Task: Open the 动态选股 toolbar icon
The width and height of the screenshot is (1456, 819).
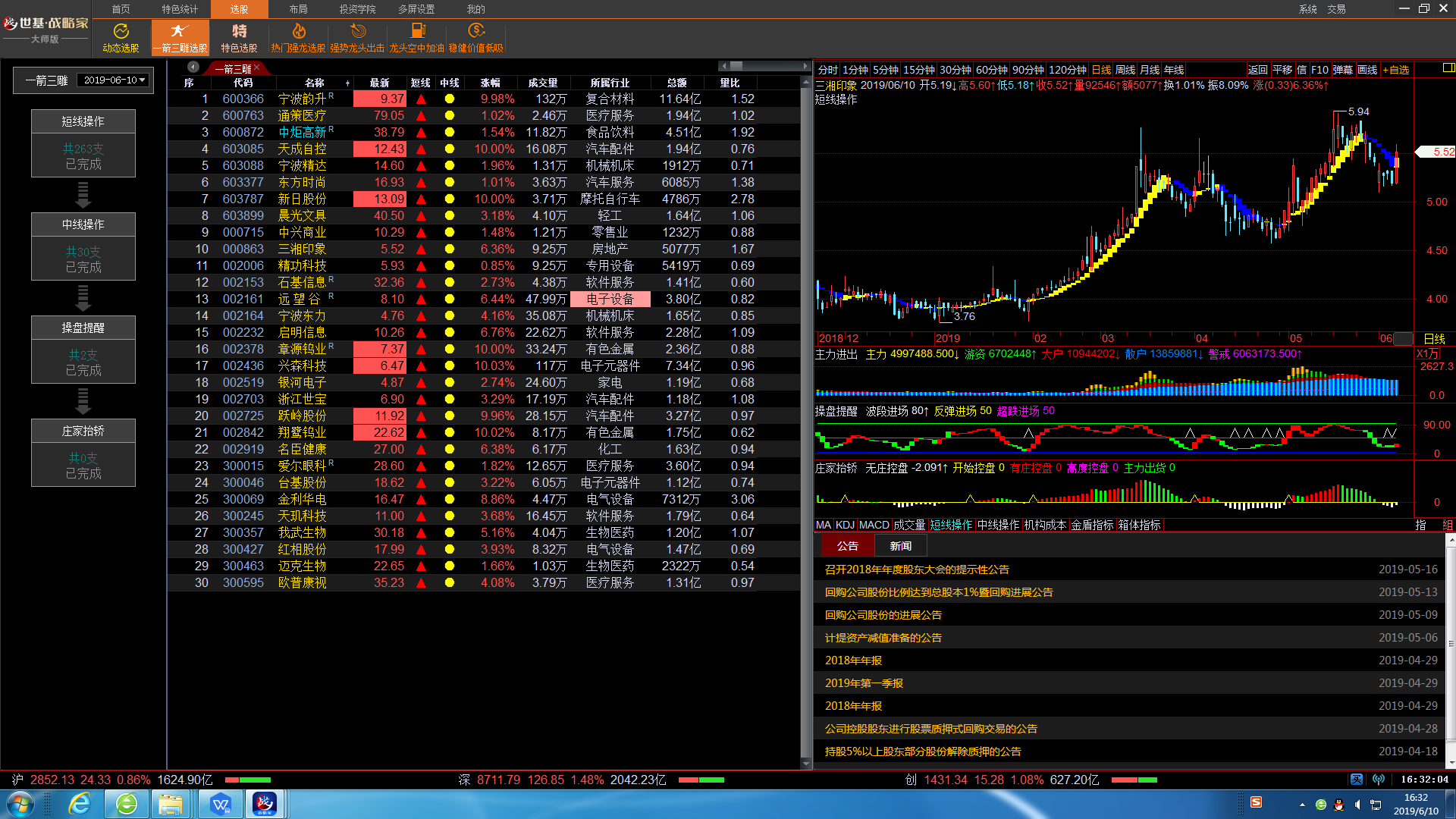Action: [x=121, y=37]
